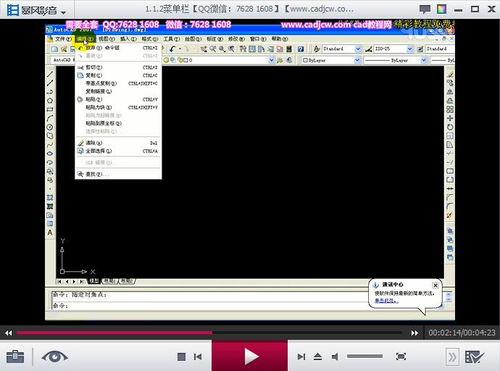Screen dimensions: 500x371
Task: Select the Spline draw tool
Action: click(x=50, y=145)
